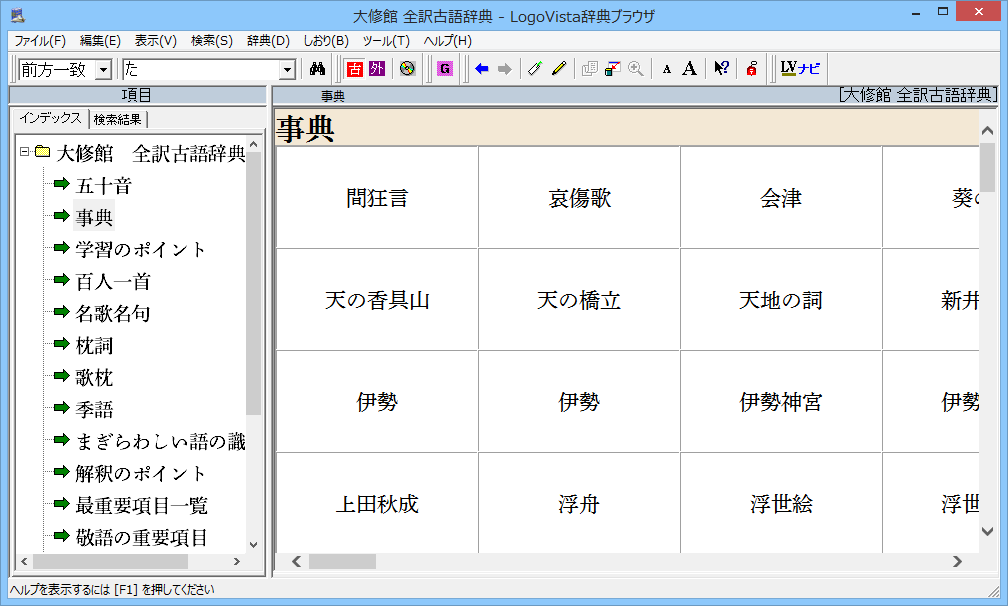Select the yellow pencil tool
The image size is (1008, 606).
559,69
